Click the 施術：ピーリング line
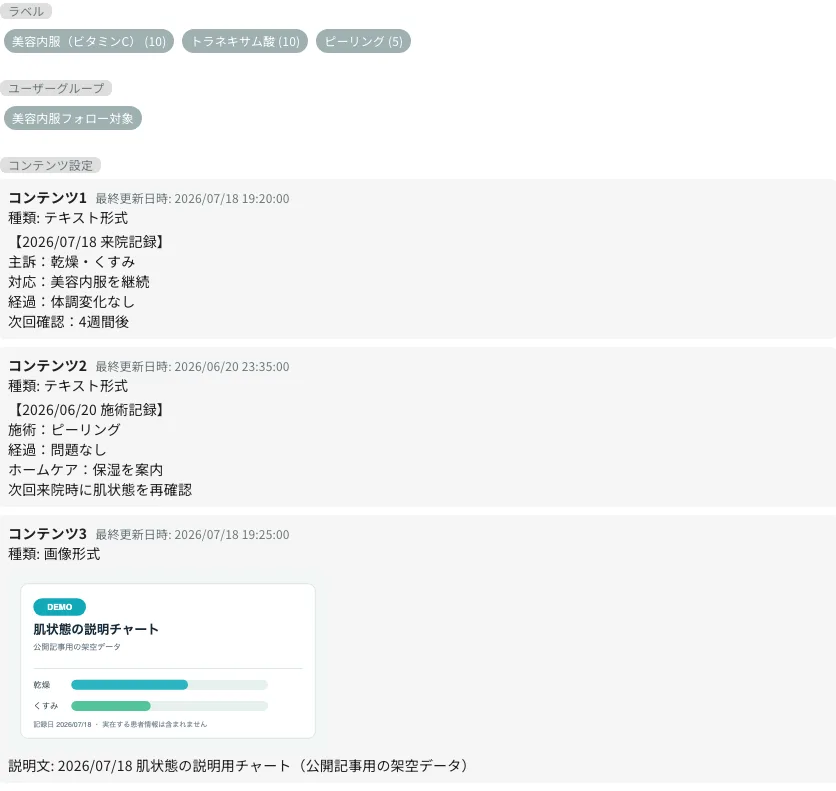Screen dimensions: 836x791 pyautogui.click(x=65, y=430)
